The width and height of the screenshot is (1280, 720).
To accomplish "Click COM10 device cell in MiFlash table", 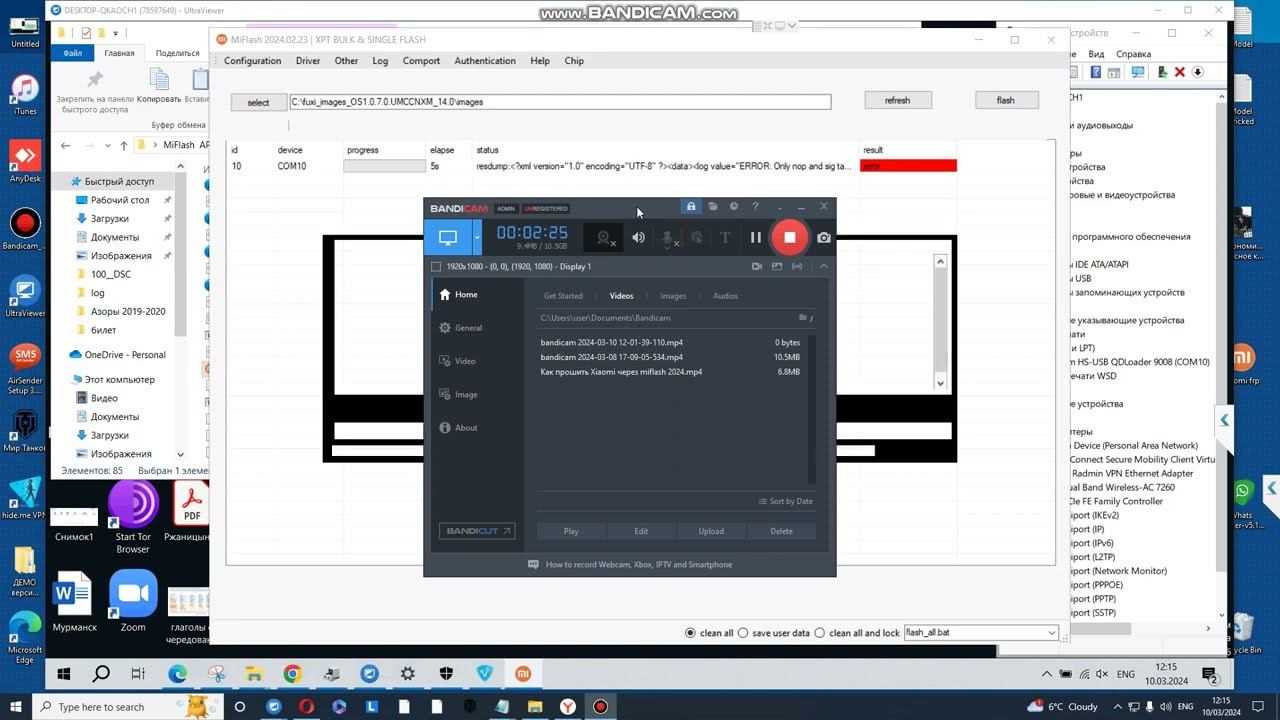I will [292, 166].
